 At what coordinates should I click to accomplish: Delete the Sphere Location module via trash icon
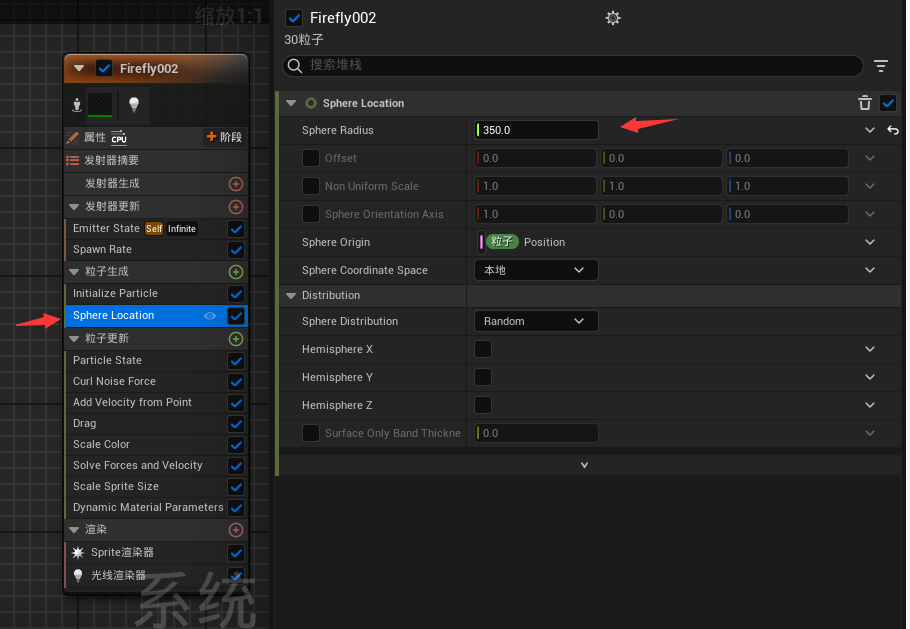coord(865,103)
